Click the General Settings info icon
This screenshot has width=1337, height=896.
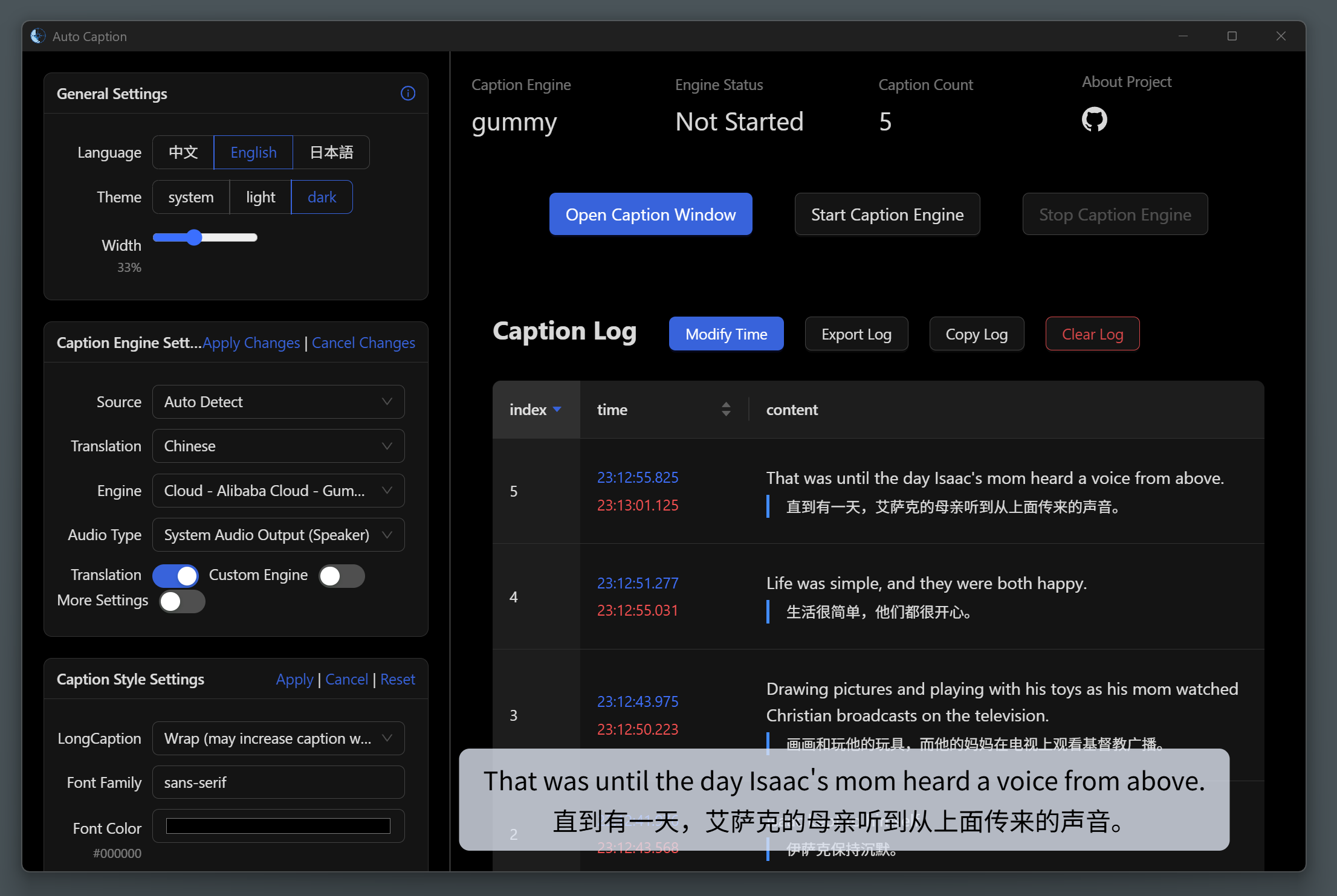408,93
